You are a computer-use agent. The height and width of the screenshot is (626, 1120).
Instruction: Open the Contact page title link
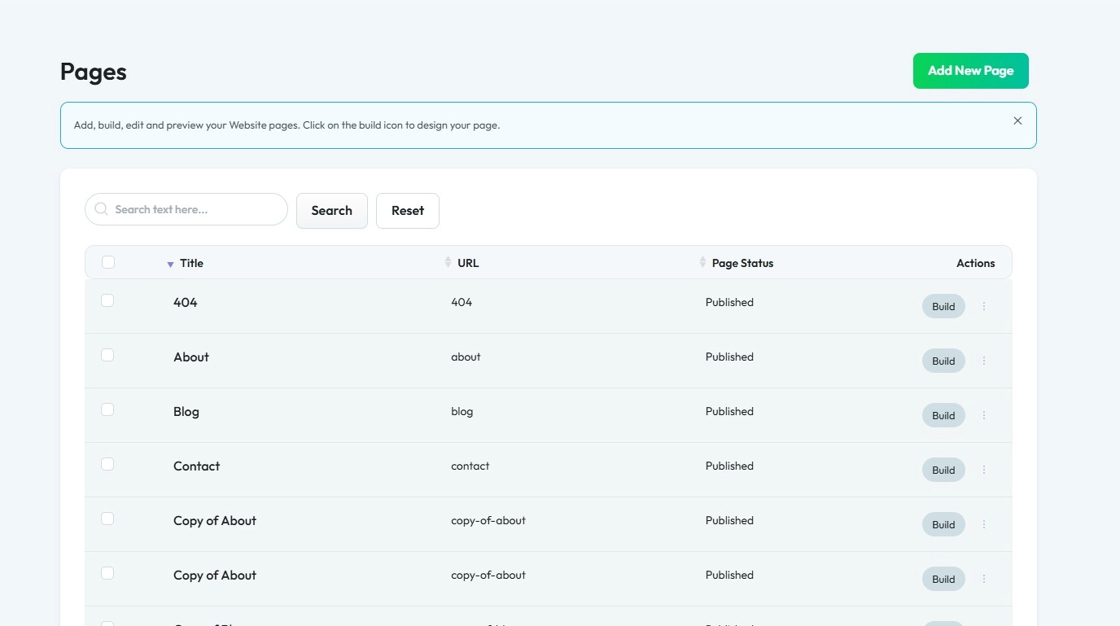pyautogui.click(x=196, y=466)
